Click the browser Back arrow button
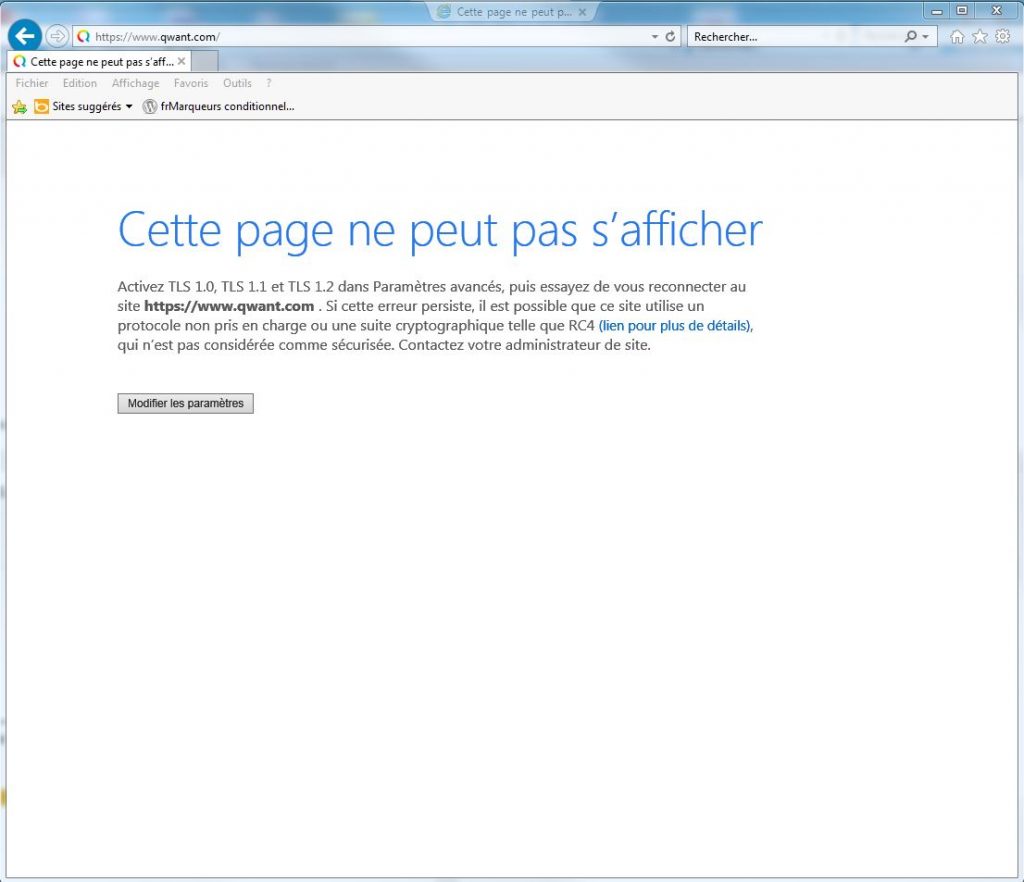 coord(24,36)
